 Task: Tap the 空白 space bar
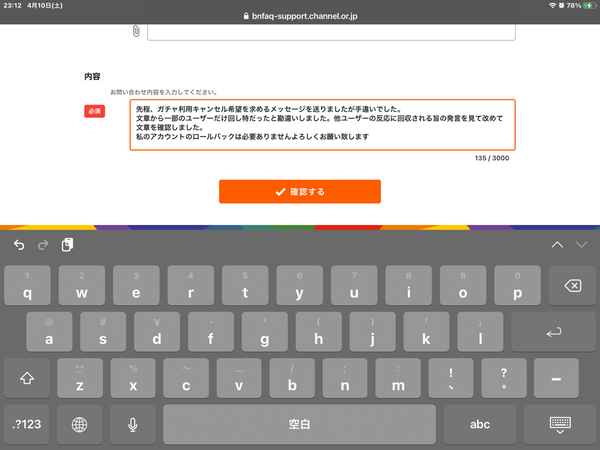click(299, 424)
